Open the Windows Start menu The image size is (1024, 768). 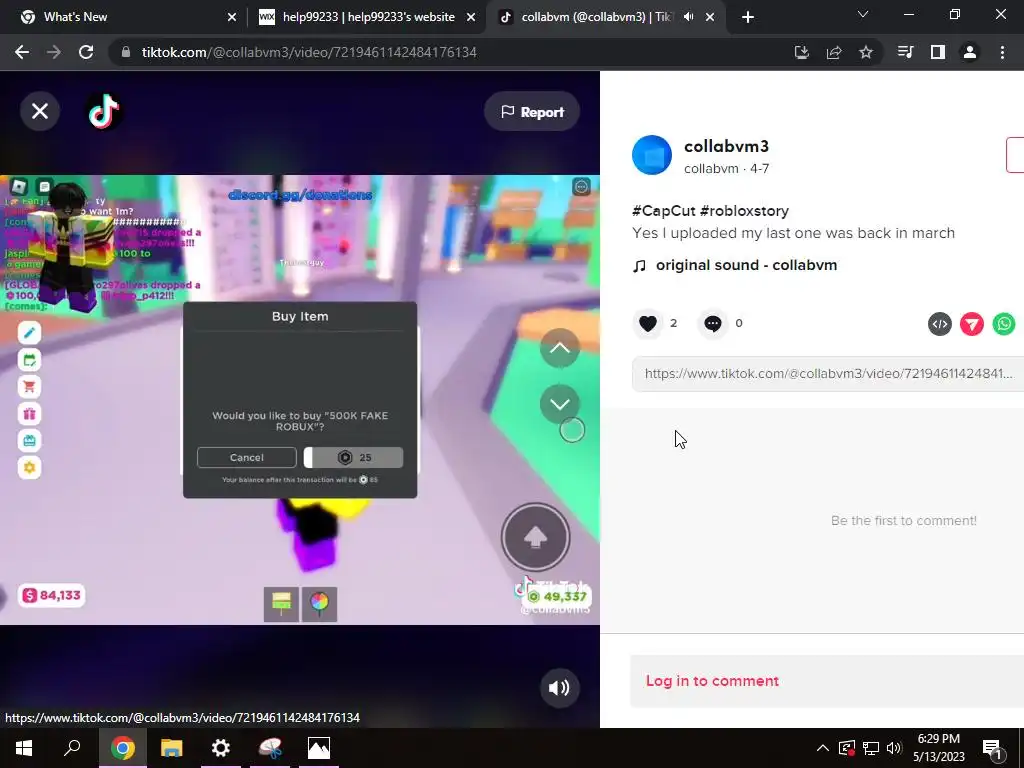[x=24, y=748]
